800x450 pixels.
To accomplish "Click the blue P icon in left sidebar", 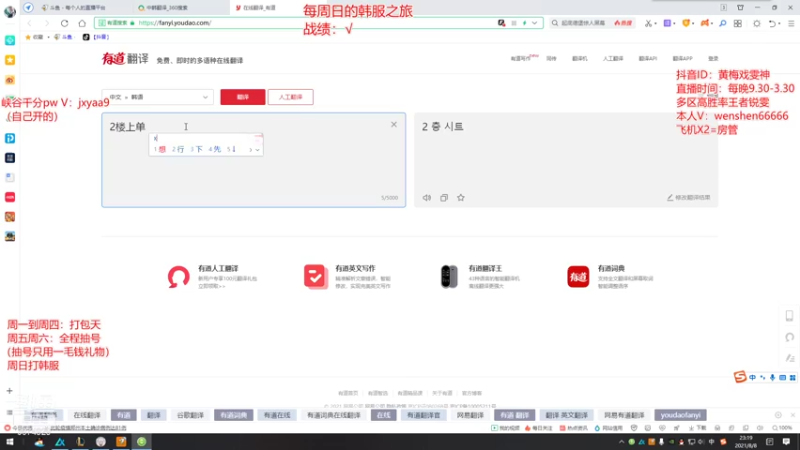I will [10, 138].
